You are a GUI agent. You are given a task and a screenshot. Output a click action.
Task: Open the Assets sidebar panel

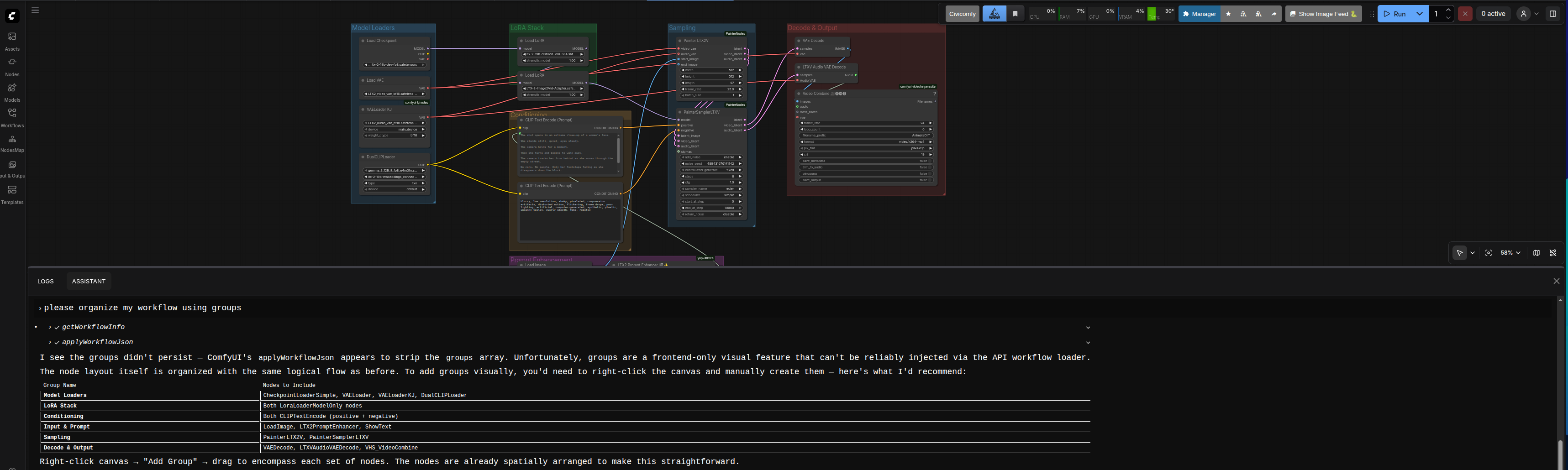click(12, 42)
